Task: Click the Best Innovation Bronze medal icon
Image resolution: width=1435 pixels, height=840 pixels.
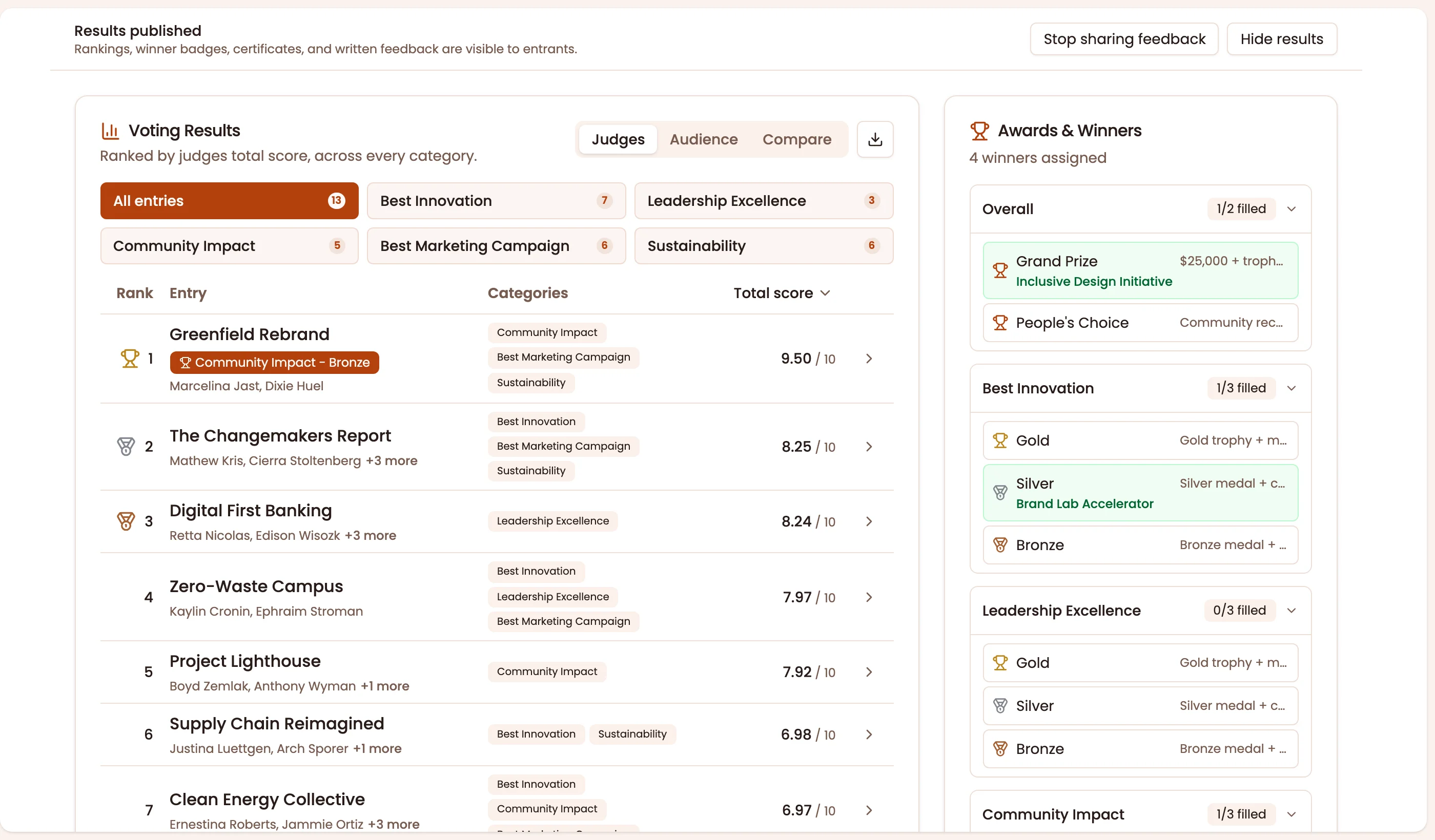Action: [x=1000, y=545]
